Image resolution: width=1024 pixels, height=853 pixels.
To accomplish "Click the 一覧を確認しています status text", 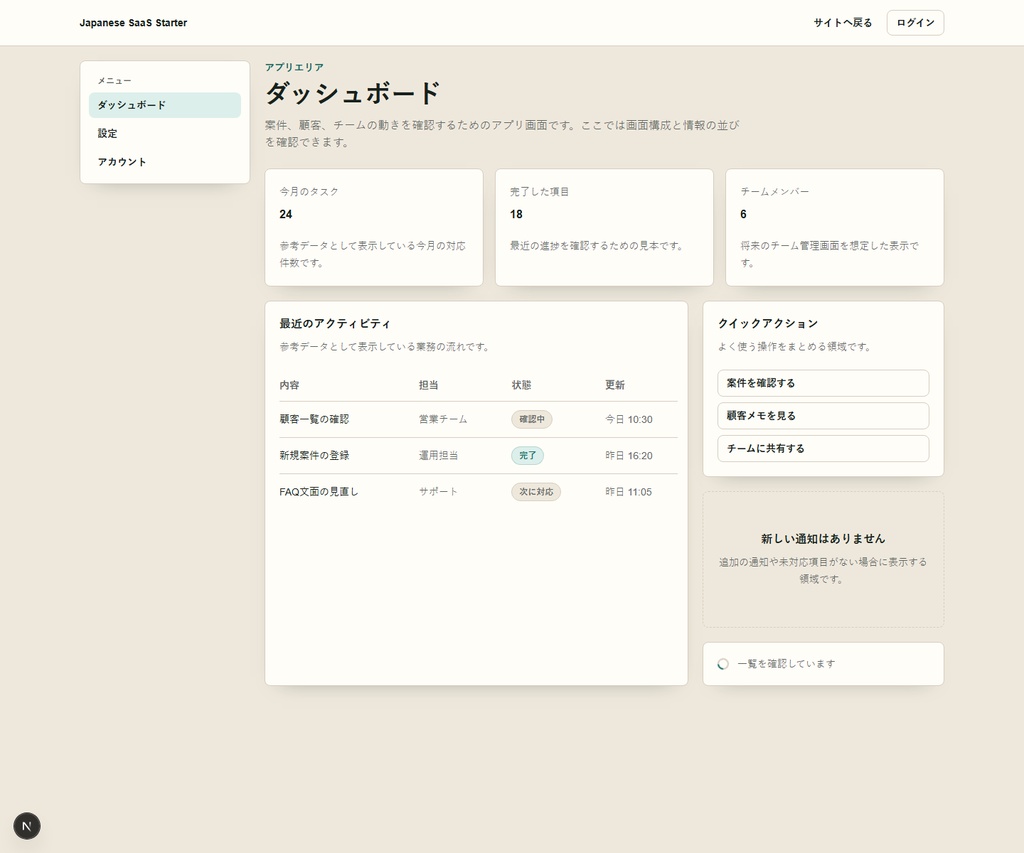I will coord(786,664).
